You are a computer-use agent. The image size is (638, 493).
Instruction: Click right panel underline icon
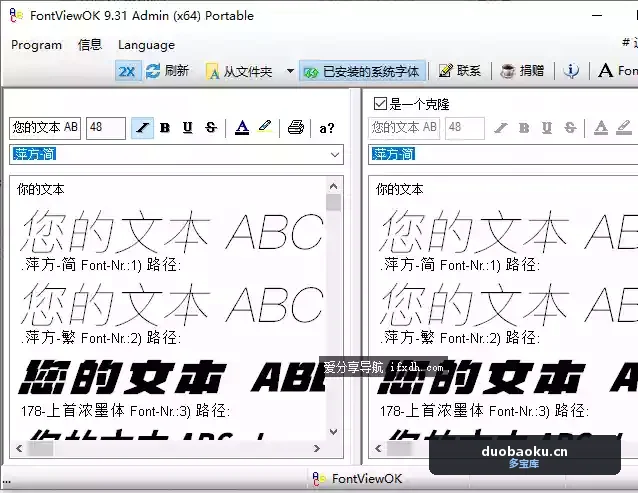point(547,128)
